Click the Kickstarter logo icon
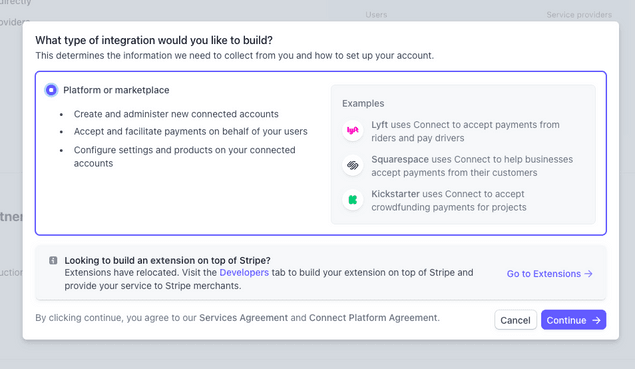This screenshot has height=369, width=635. coord(353,200)
